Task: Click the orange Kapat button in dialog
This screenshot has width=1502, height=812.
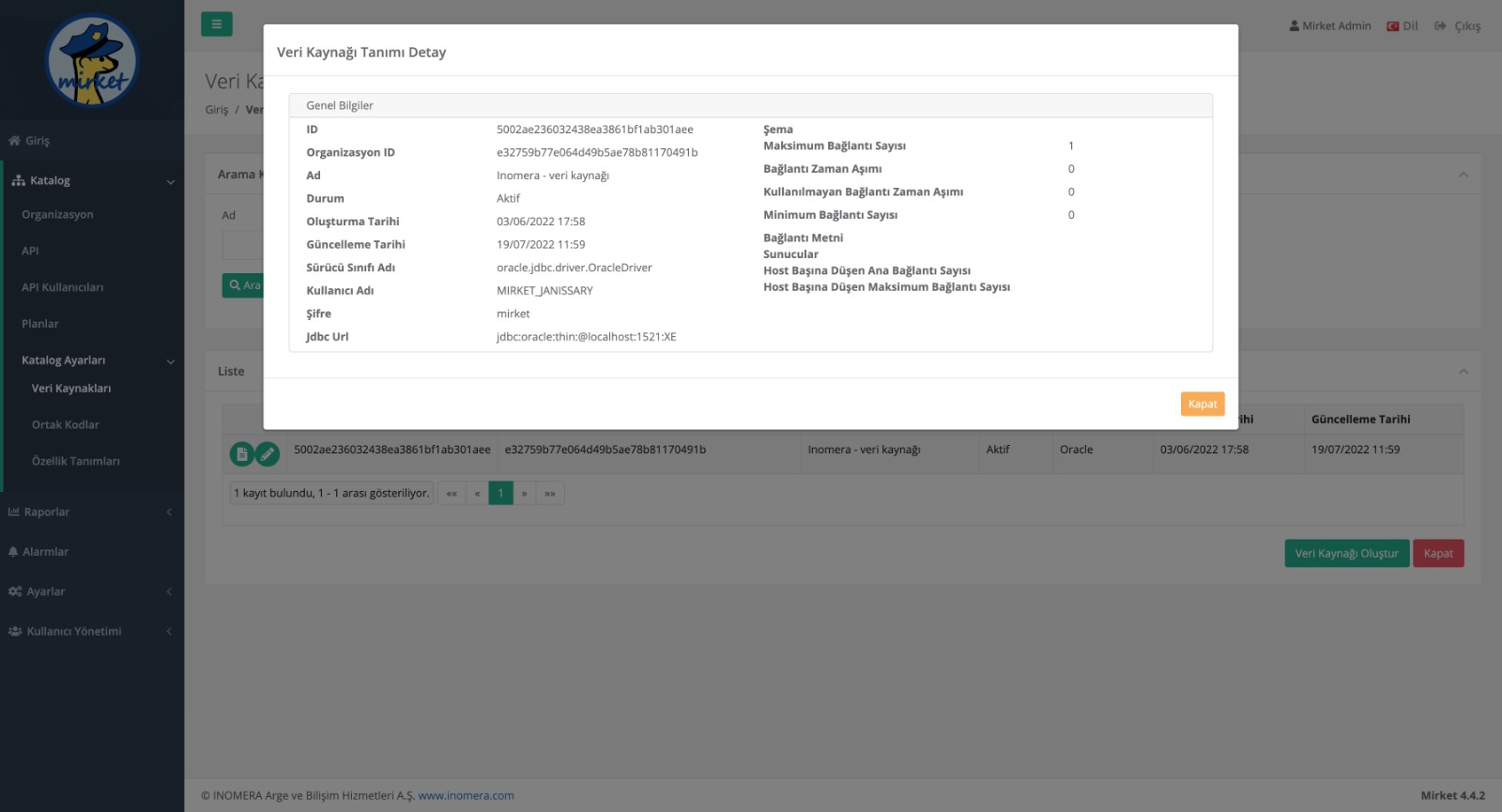Action: click(x=1203, y=404)
